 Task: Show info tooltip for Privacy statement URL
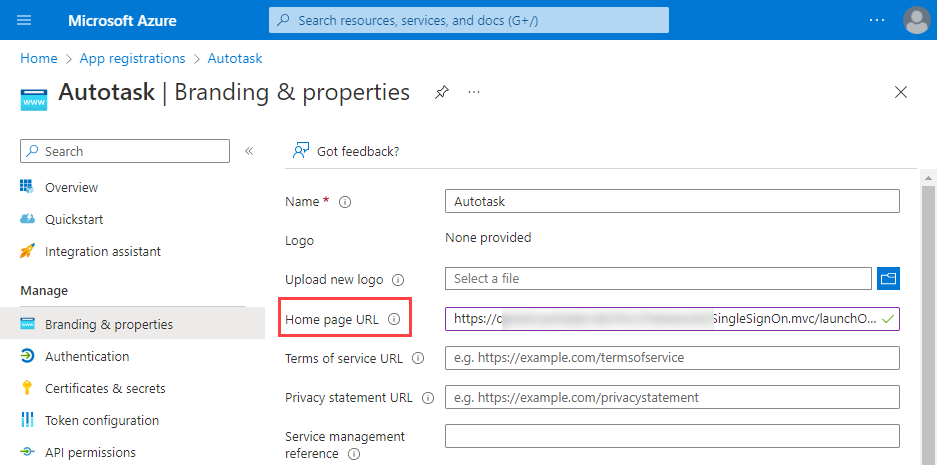point(428,398)
